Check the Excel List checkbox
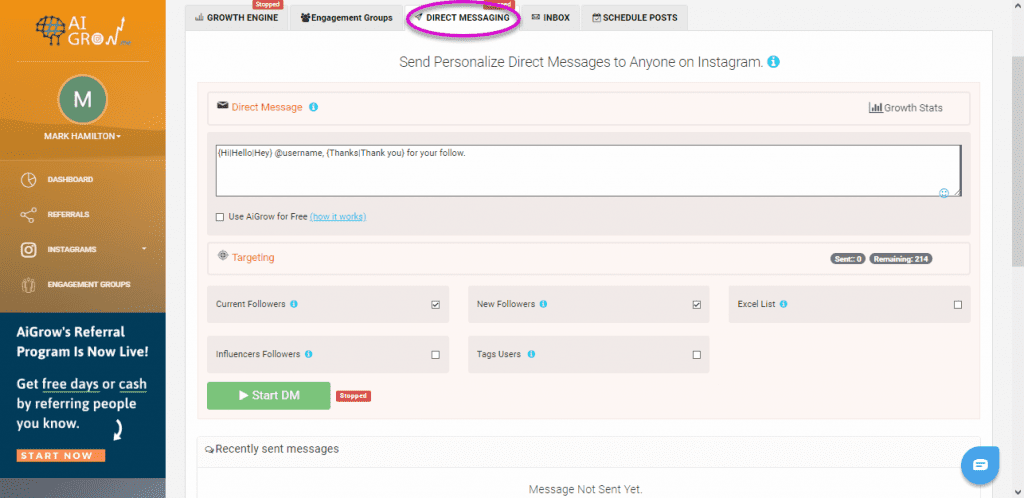 click(x=958, y=305)
